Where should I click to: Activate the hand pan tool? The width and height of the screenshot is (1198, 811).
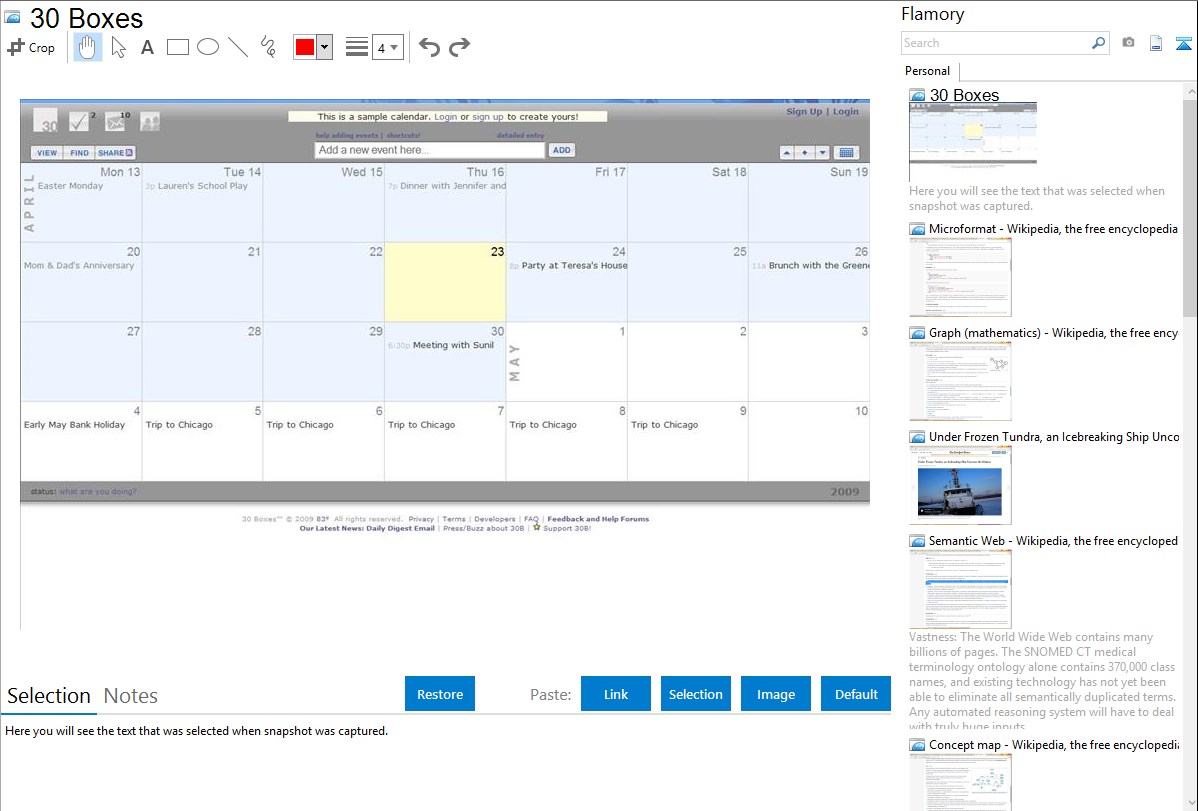(88, 47)
